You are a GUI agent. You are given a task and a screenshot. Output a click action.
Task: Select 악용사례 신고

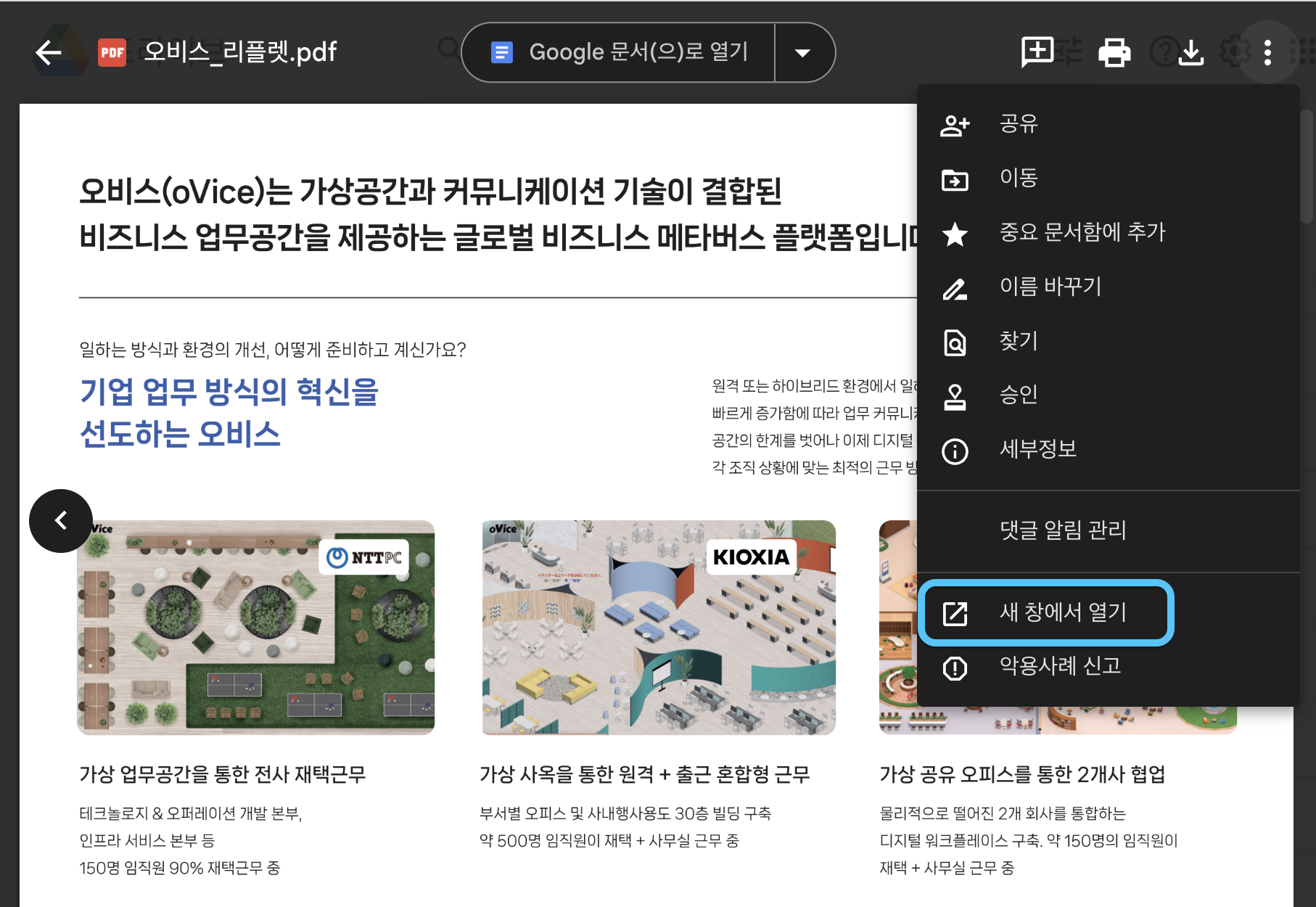coord(1108,667)
